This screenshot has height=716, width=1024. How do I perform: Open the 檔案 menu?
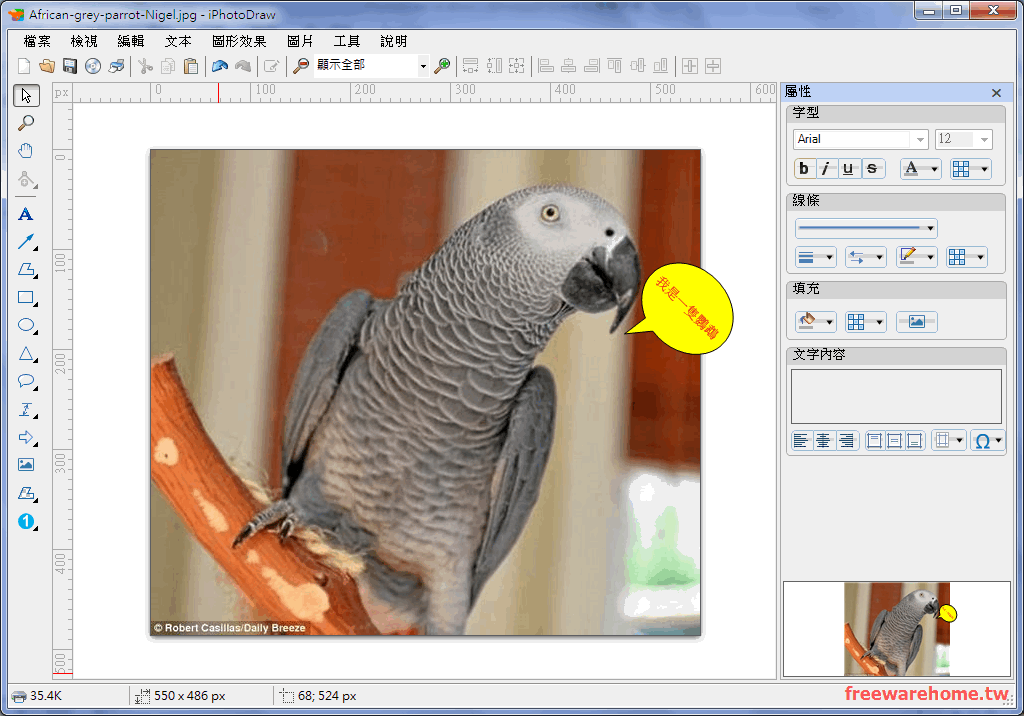click(x=37, y=41)
